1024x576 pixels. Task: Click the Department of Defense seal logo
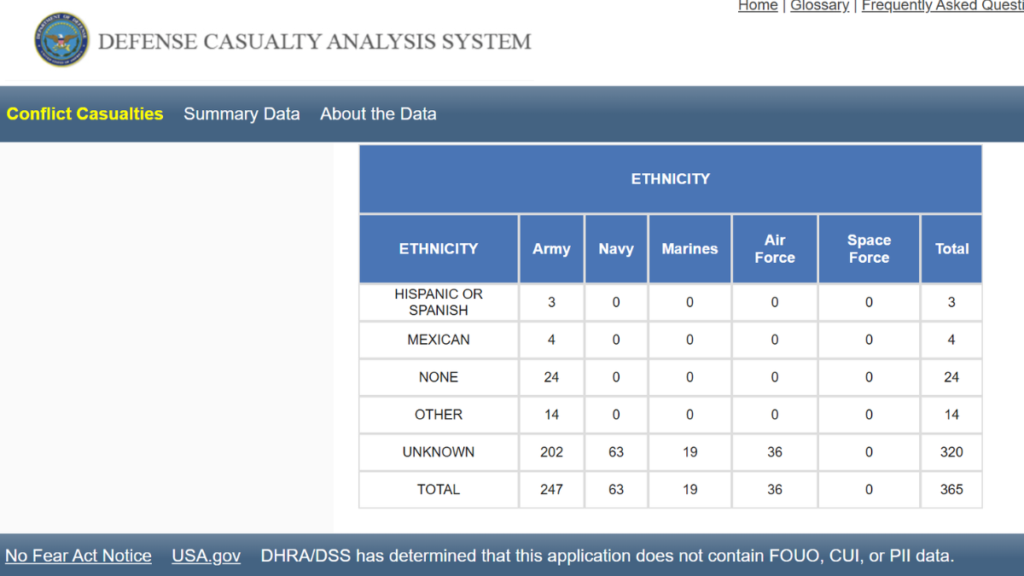61,40
